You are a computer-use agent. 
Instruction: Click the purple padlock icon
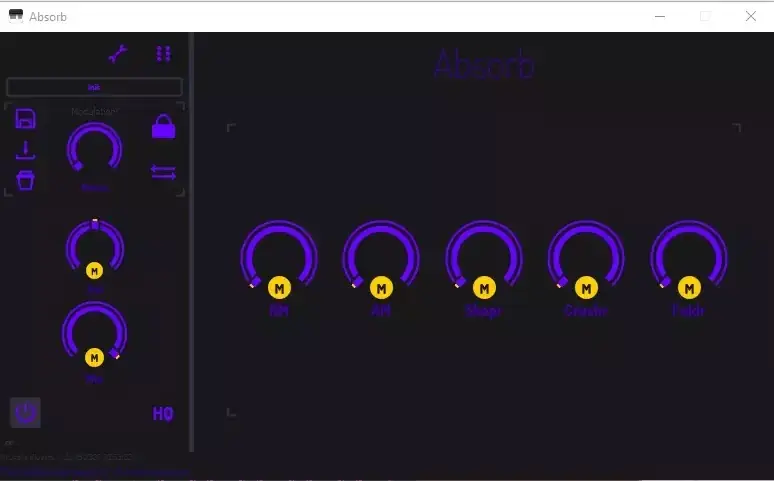163,127
